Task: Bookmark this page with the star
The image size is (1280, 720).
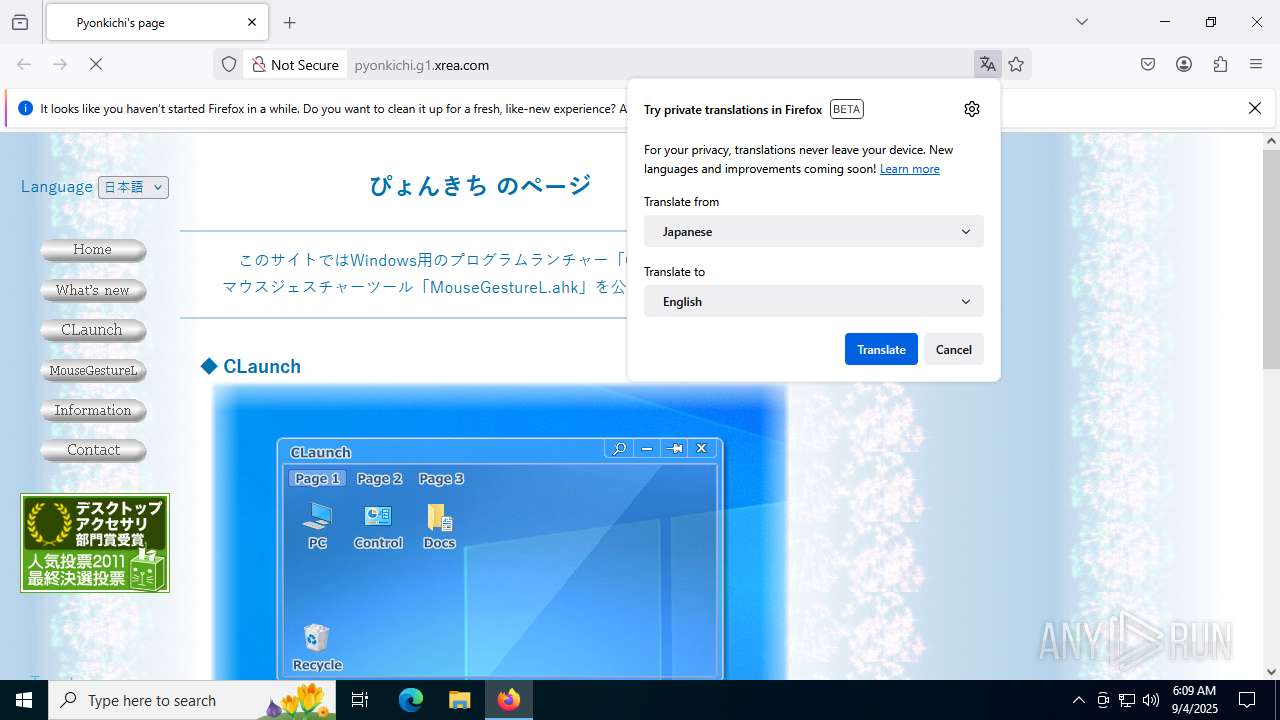Action: pyautogui.click(x=1016, y=64)
